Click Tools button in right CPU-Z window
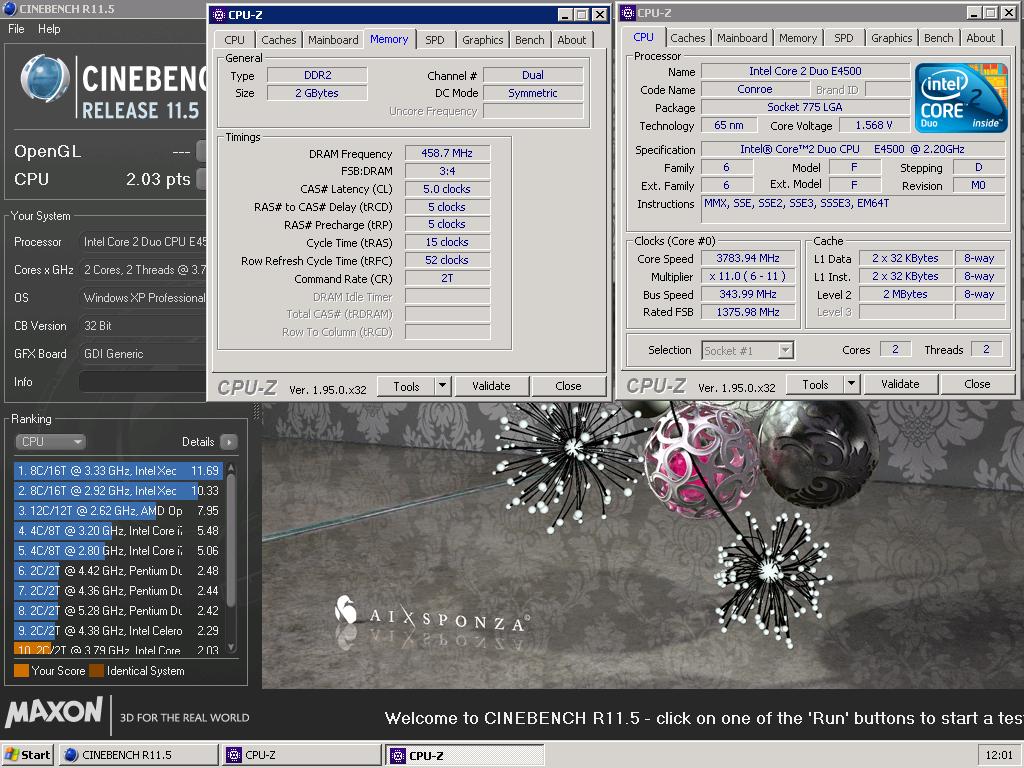 tap(815, 384)
